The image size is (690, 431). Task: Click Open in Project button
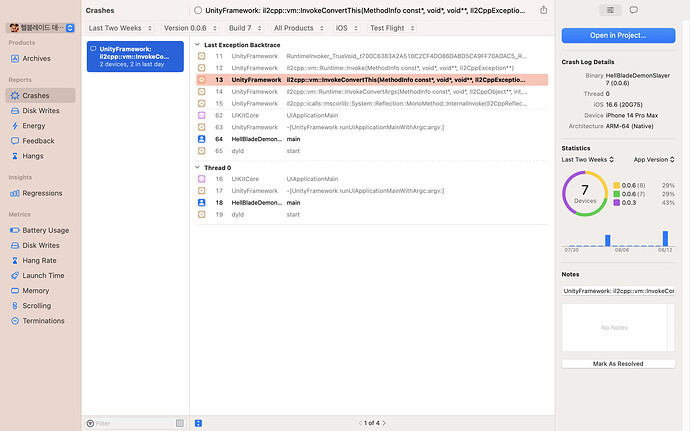[618, 36]
